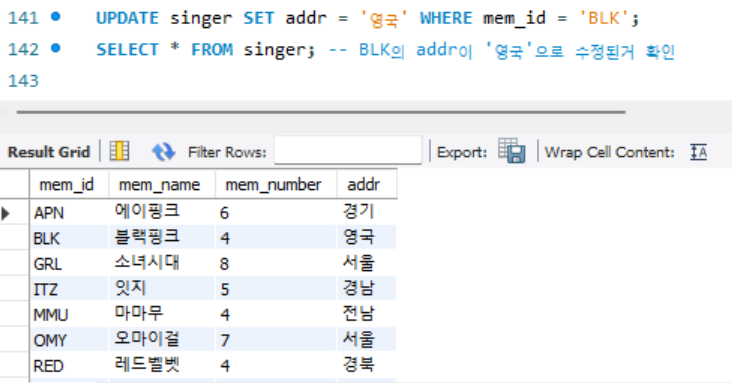Sort by mem_name column header

click(x=162, y=184)
